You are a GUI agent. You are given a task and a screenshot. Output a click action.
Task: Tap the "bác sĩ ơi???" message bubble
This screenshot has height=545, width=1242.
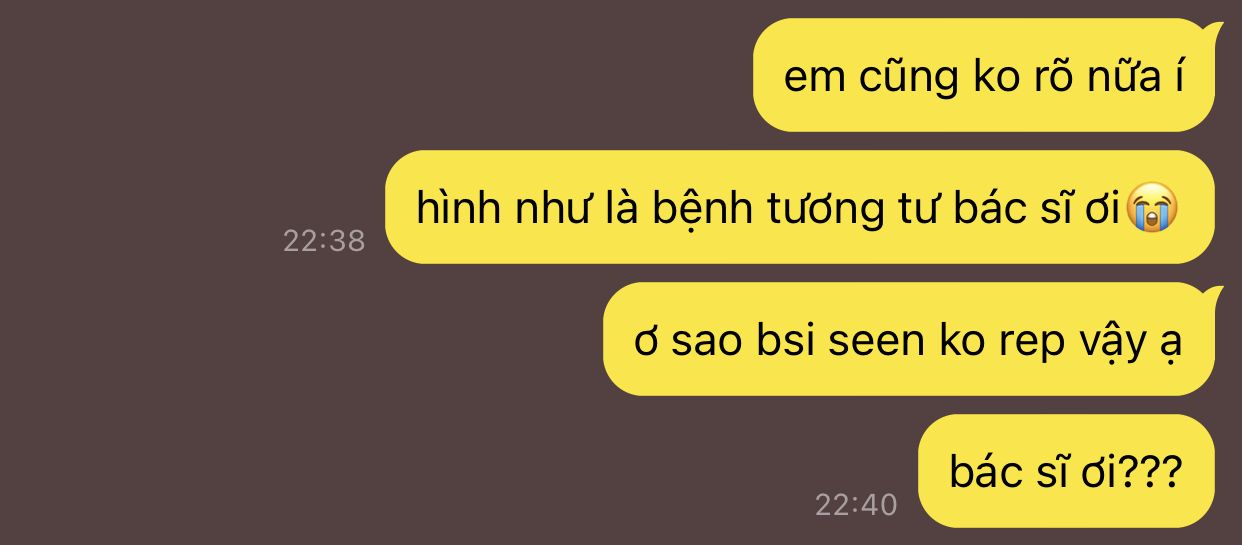tap(1066, 471)
